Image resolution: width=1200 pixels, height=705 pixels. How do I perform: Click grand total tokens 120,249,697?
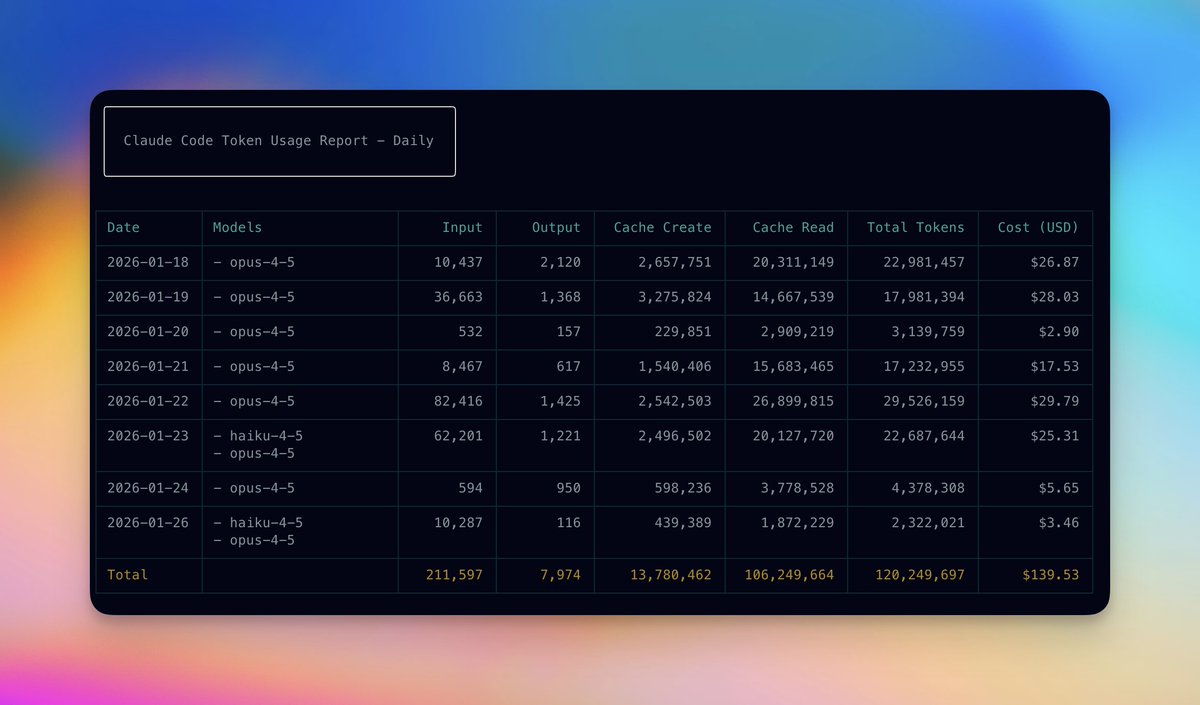click(920, 575)
